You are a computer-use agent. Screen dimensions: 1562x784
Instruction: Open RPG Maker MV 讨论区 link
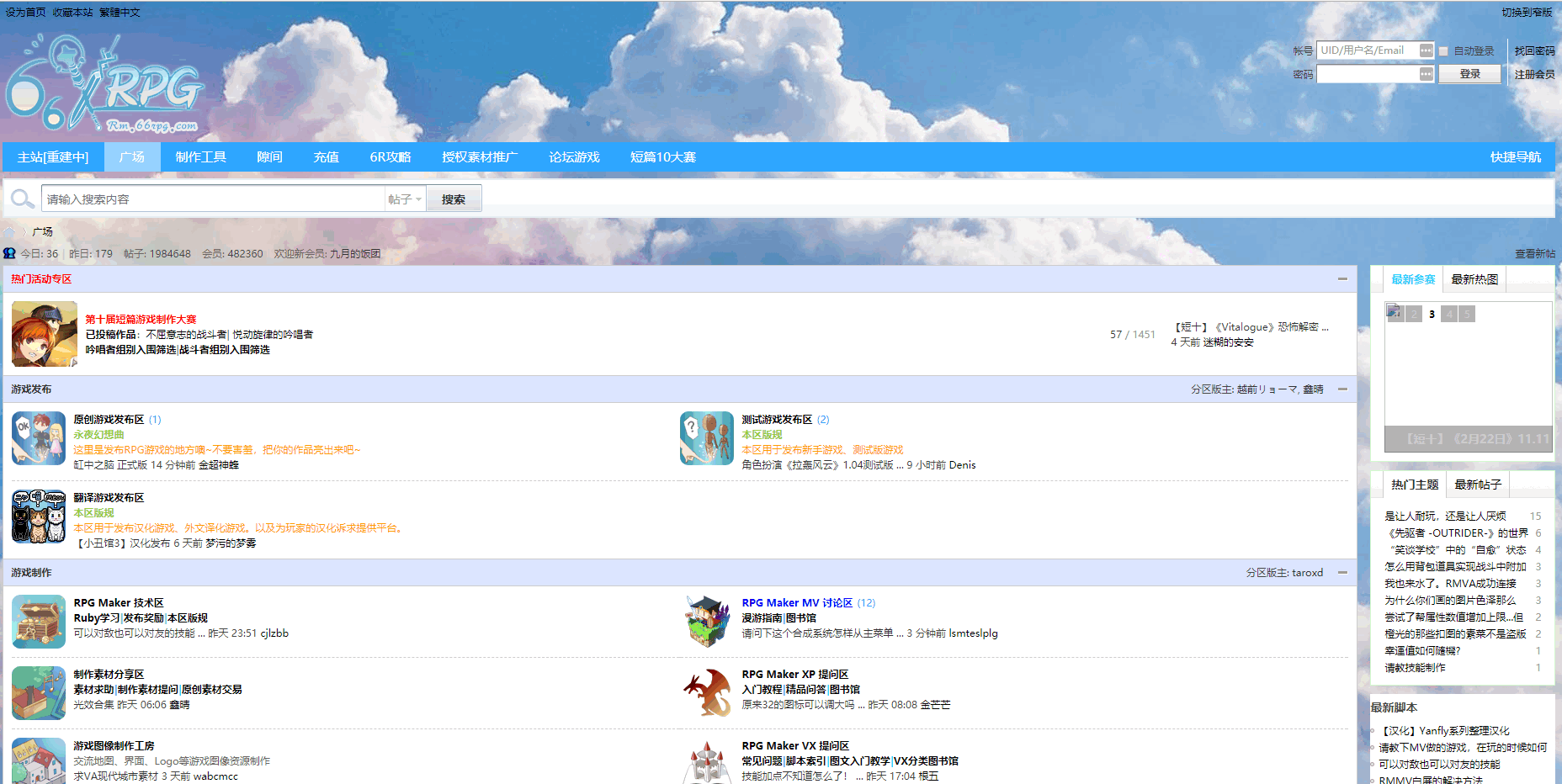coord(797,603)
